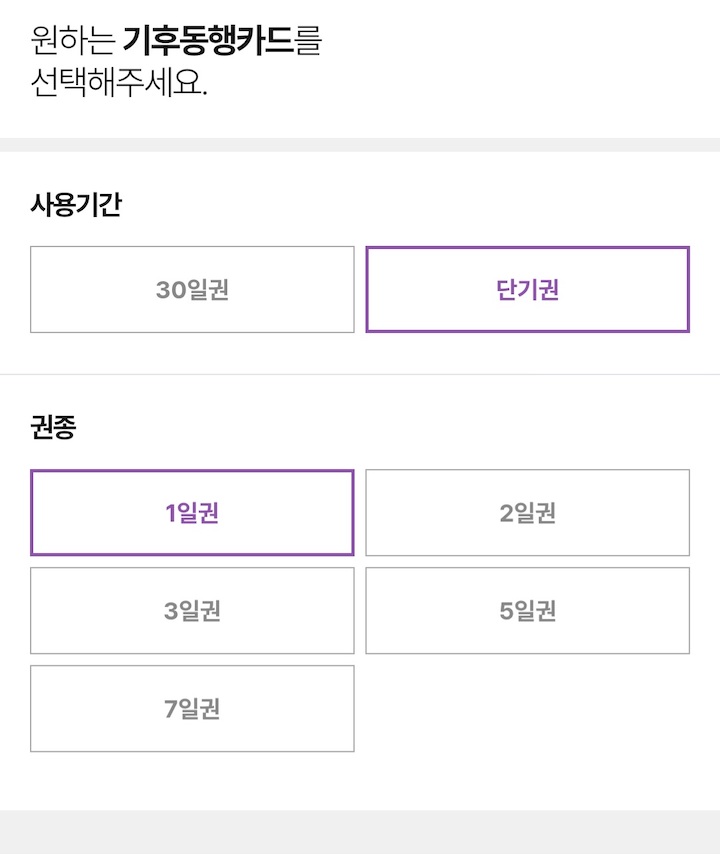Choose the 1일권 ticket type
The image size is (720, 854).
click(x=192, y=513)
